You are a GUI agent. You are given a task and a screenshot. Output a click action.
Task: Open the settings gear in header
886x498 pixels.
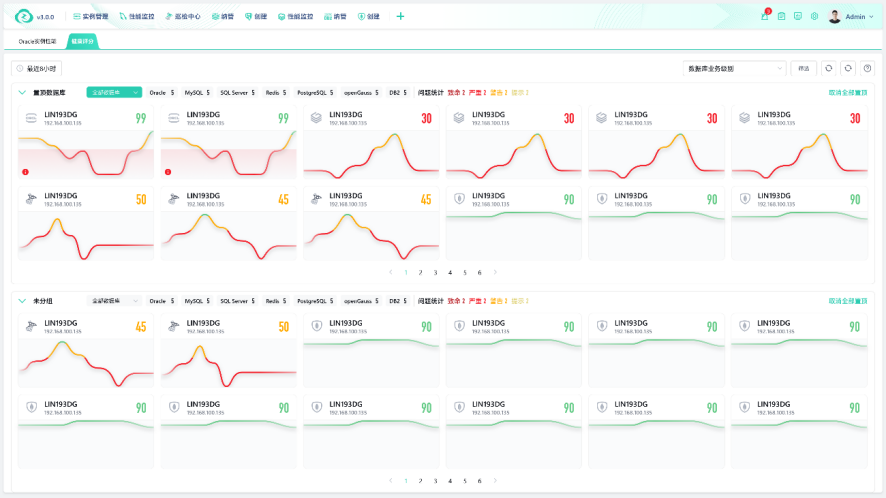[x=814, y=16]
